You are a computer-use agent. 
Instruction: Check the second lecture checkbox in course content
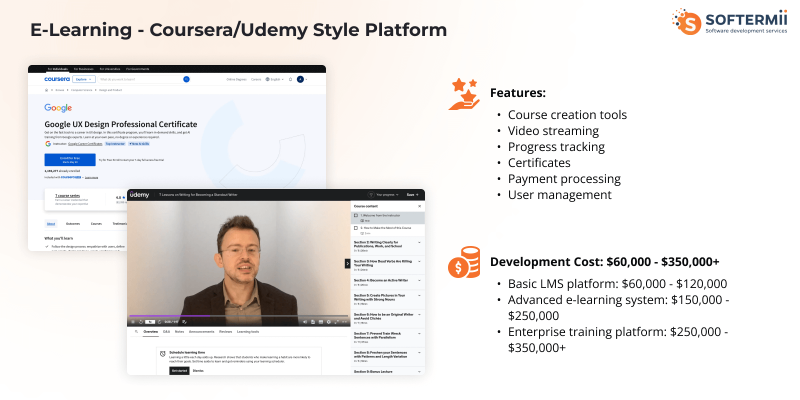pos(355,228)
